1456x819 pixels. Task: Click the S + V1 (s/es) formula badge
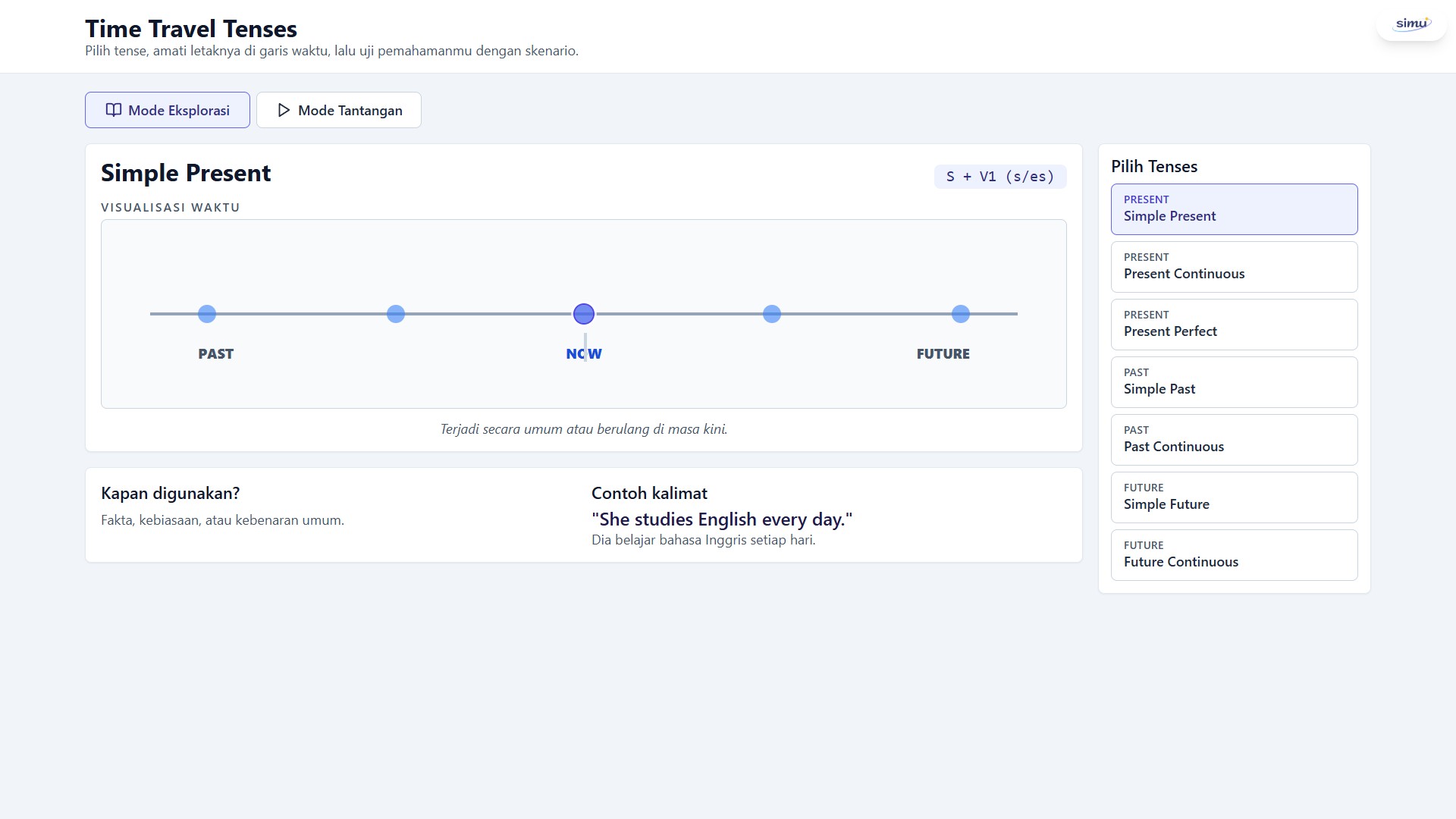point(1000,177)
